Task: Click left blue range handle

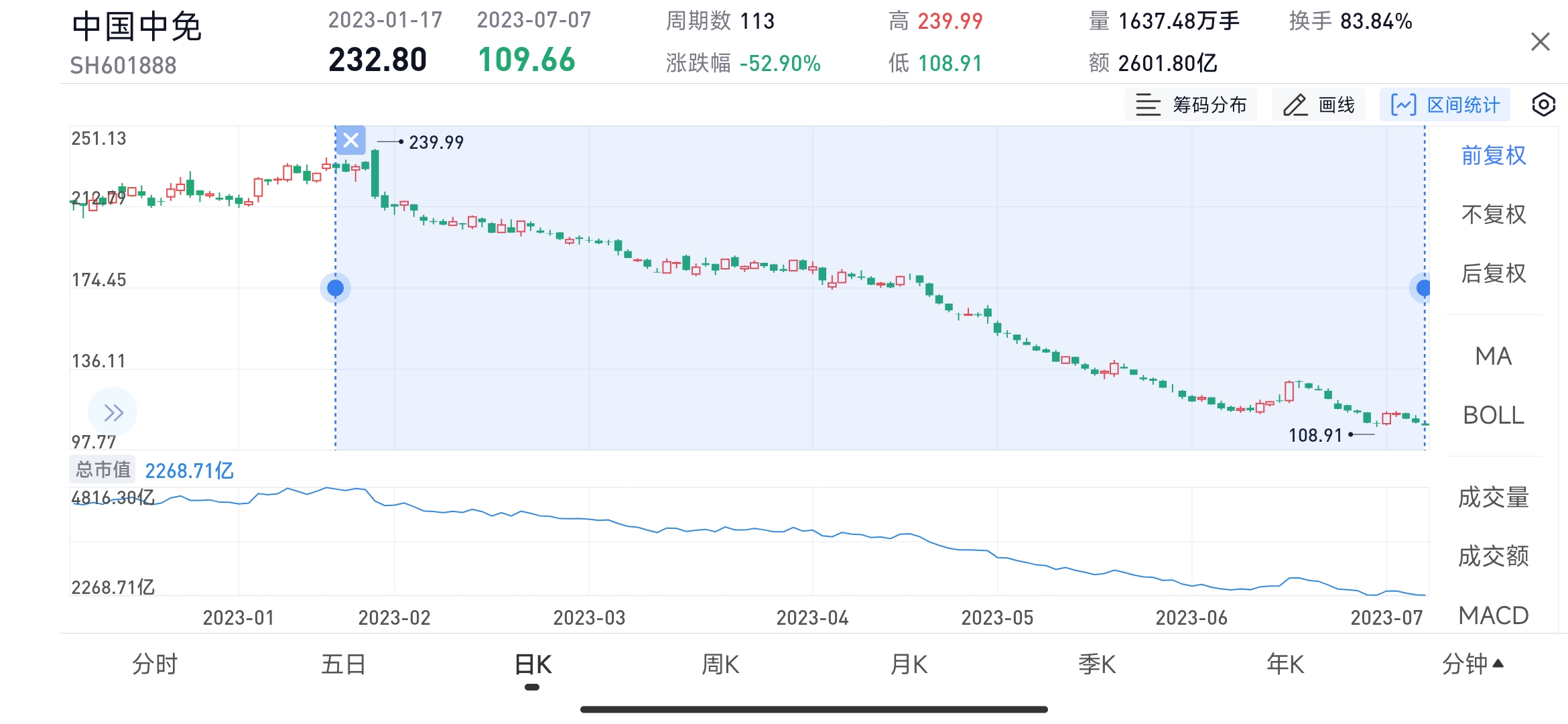Action: point(336,288)
